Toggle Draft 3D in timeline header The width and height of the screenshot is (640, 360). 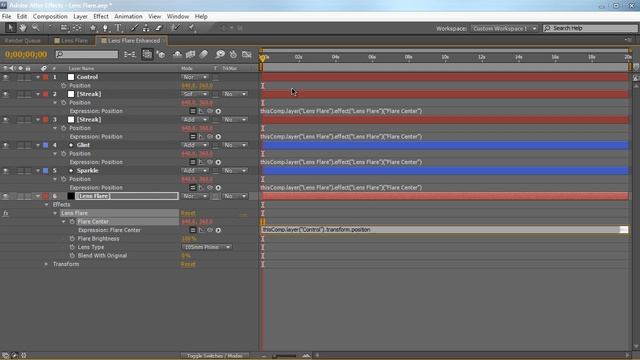161,54
